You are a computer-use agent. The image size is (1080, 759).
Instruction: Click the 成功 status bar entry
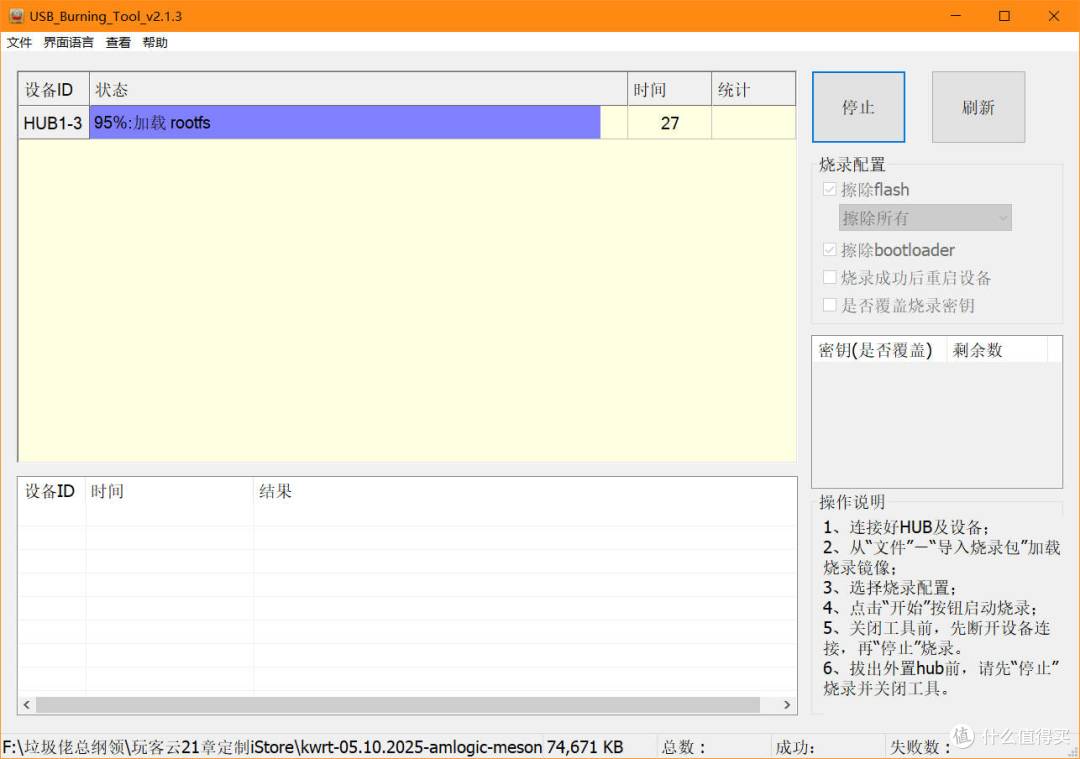[x=795, y=747]
